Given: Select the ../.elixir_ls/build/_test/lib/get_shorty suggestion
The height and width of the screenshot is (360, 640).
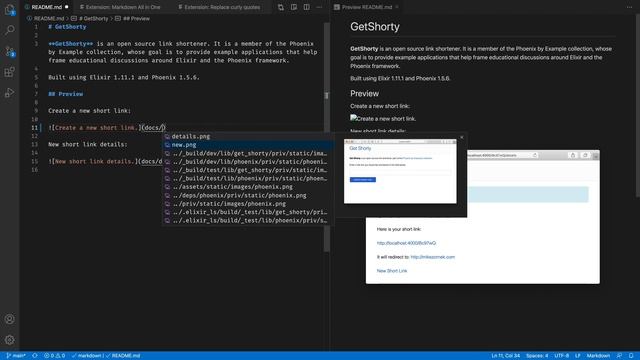Looking at the screenshot, I should coord(249,212).
